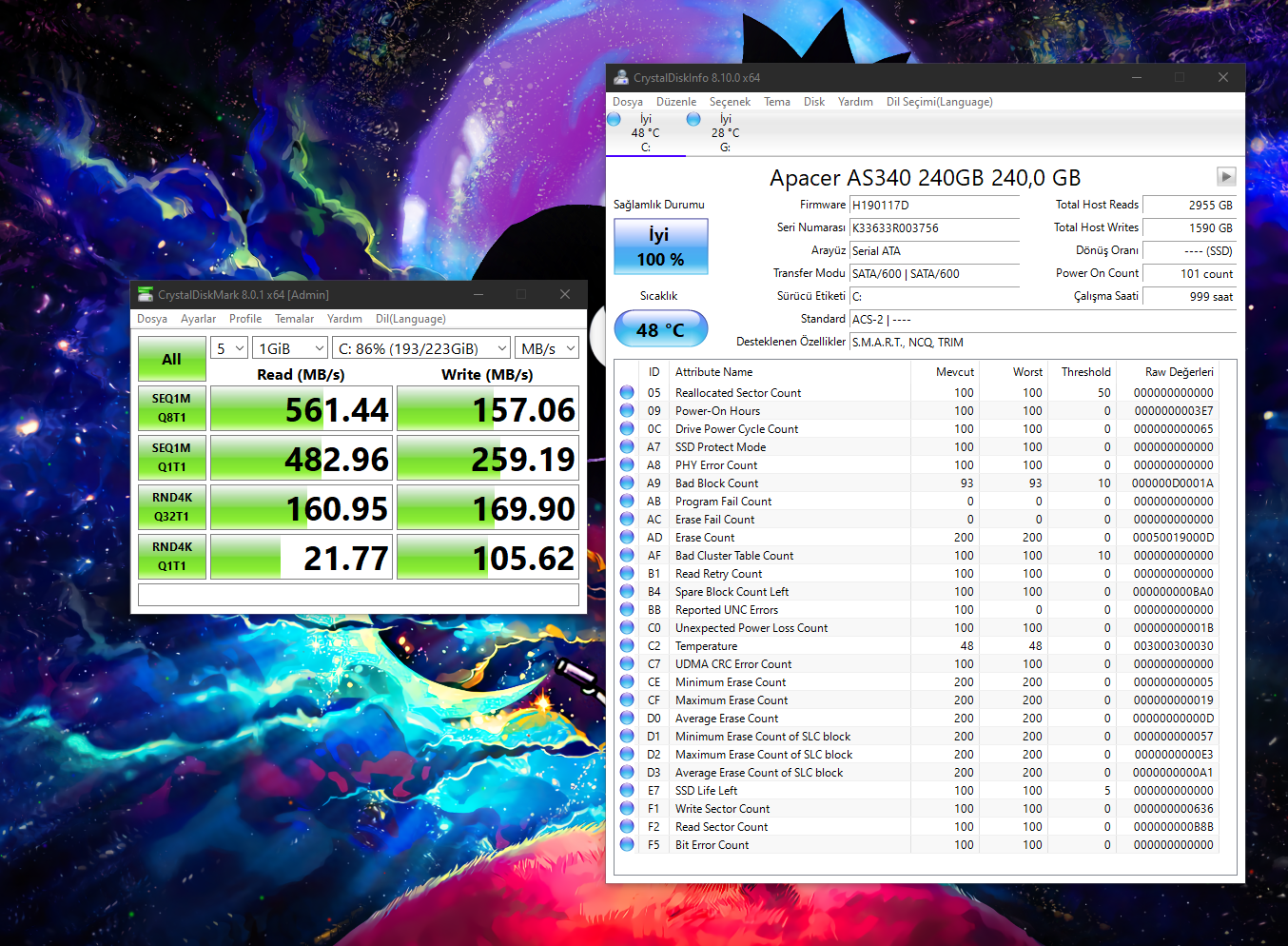Start the SEQ1M Q1T1 test
Image resolution: width=1288 pixels, height=946 pixels.
[x=171, y=457]
